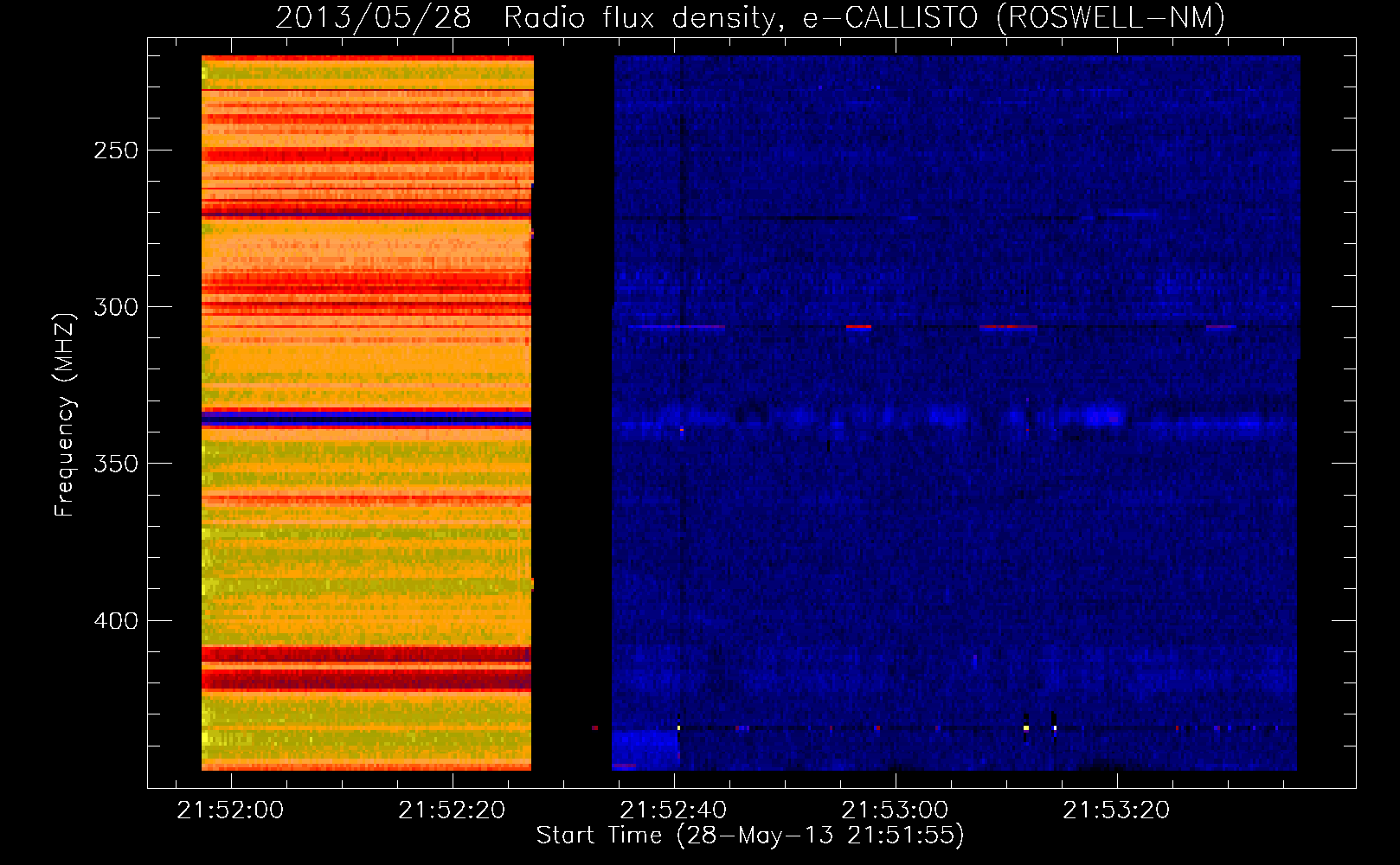Image resolution: width=1400 pixels, height=865 pixels.
Task: Click the 400 frequency tick label
Action: point(116,621)
